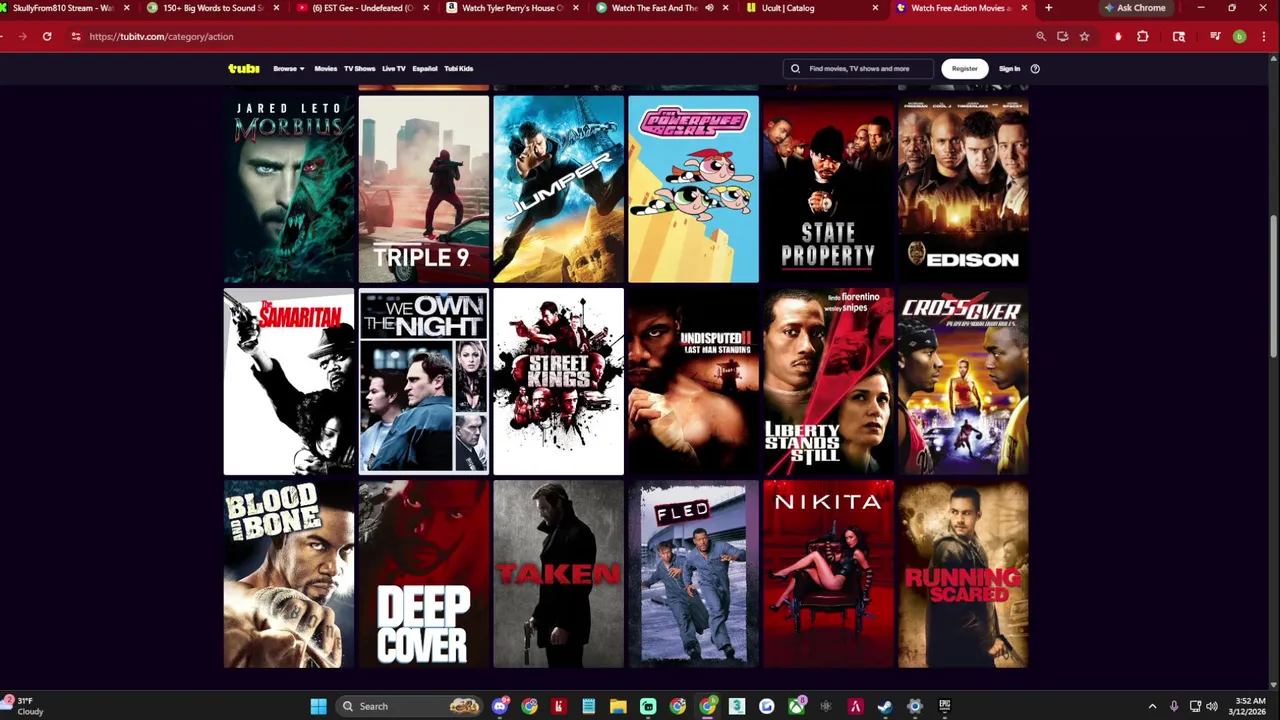Open Steam from the taskbar

tap(885, 706)
